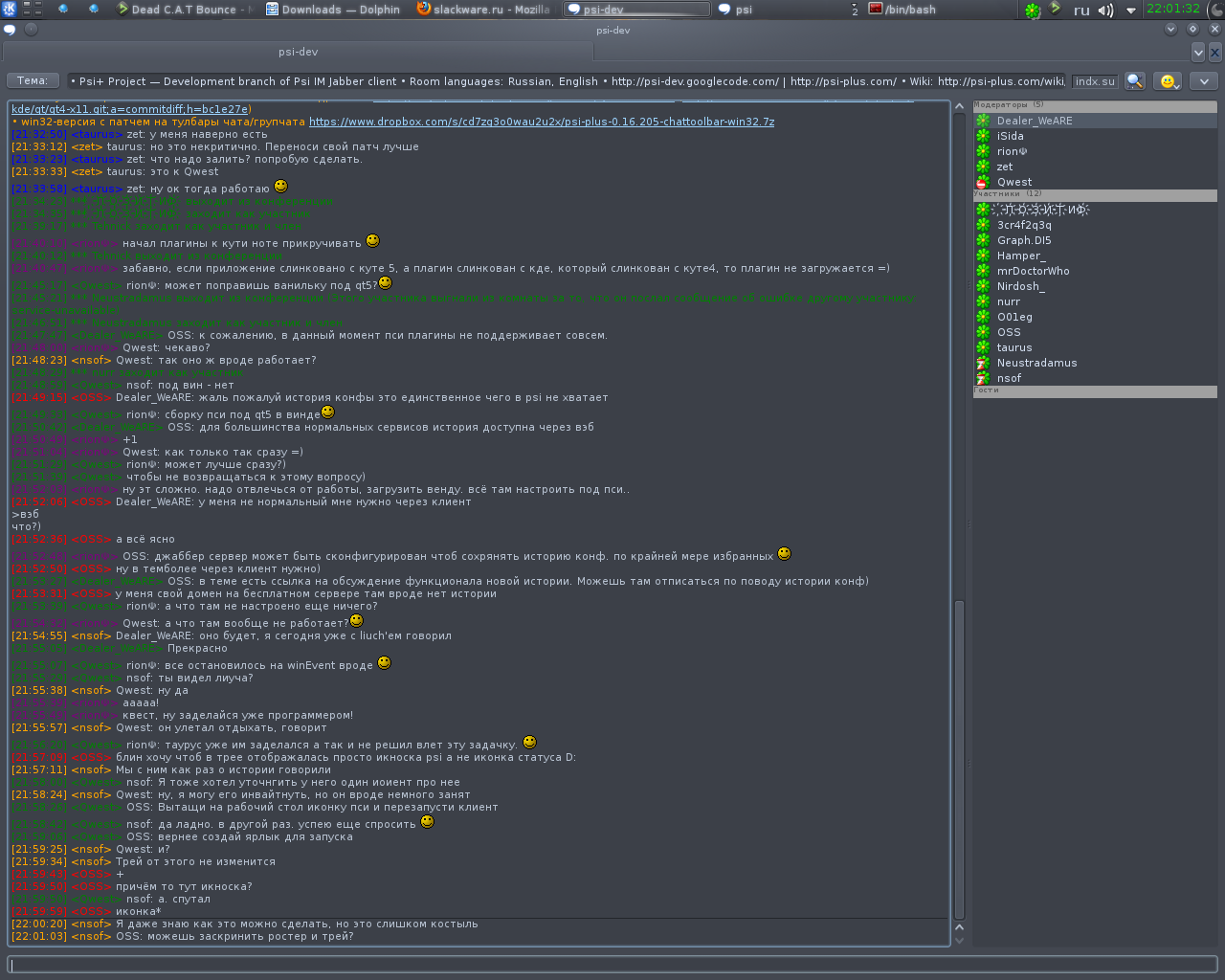1225x980 pixels.
Task: Collapse the Участники (12) group header
Action: point(1095,194)
